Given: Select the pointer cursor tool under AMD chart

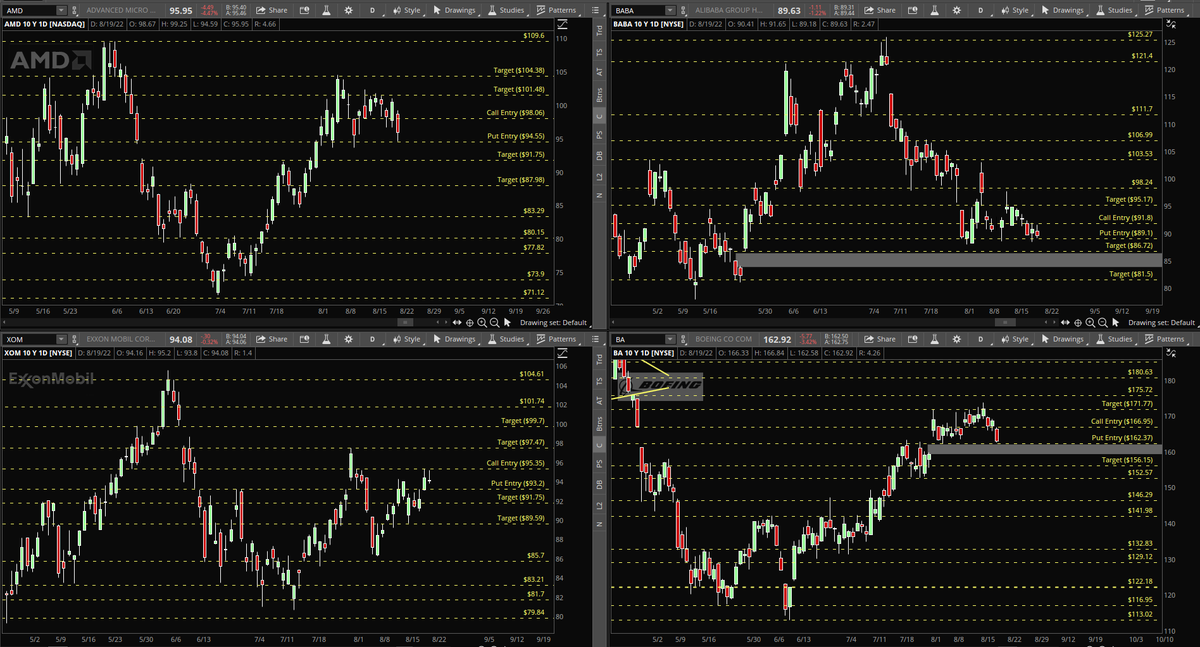Looking at the screenshot, I should point(507,323).
